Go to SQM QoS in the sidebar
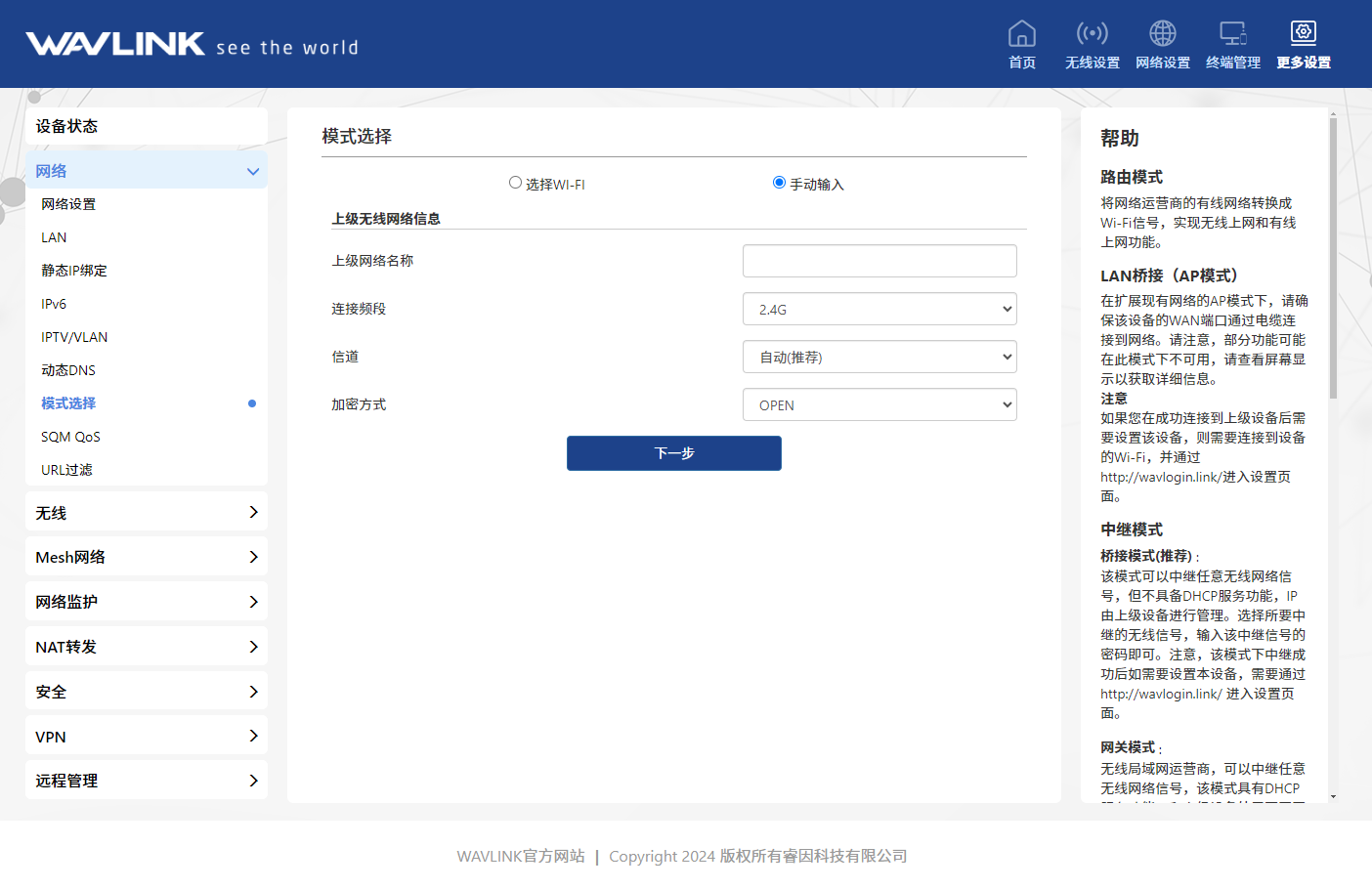1372x889 pixels. pyautogui.click(x=70, y=437)
